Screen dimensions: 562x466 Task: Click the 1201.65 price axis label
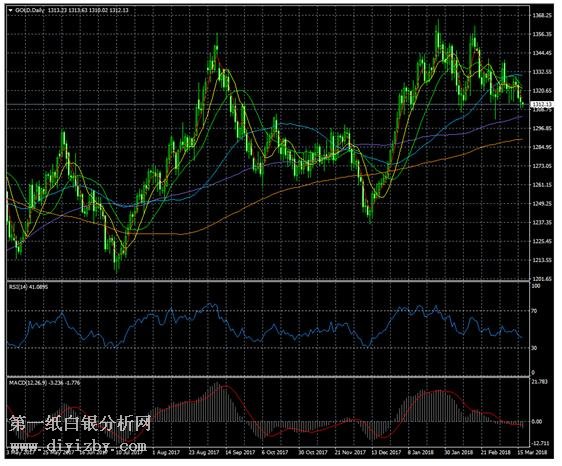pyautogui.click(x=542, y=279)
